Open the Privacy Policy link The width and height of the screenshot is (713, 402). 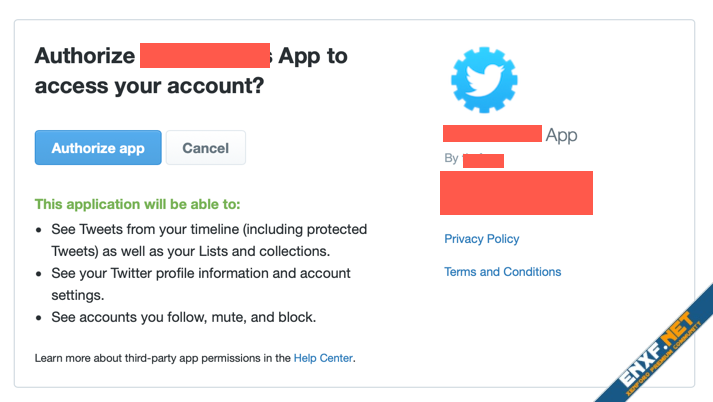click(x=482, y=239)
